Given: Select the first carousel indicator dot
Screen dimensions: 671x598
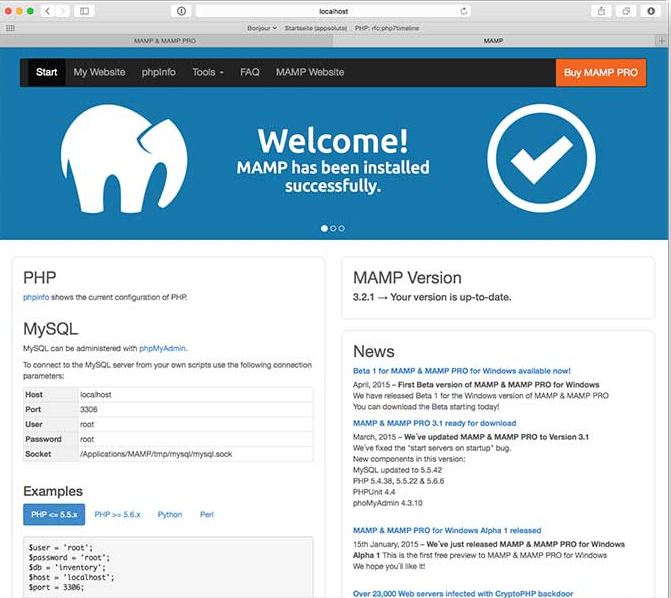Looking at the screenshot, I should (x=324, y=229).
